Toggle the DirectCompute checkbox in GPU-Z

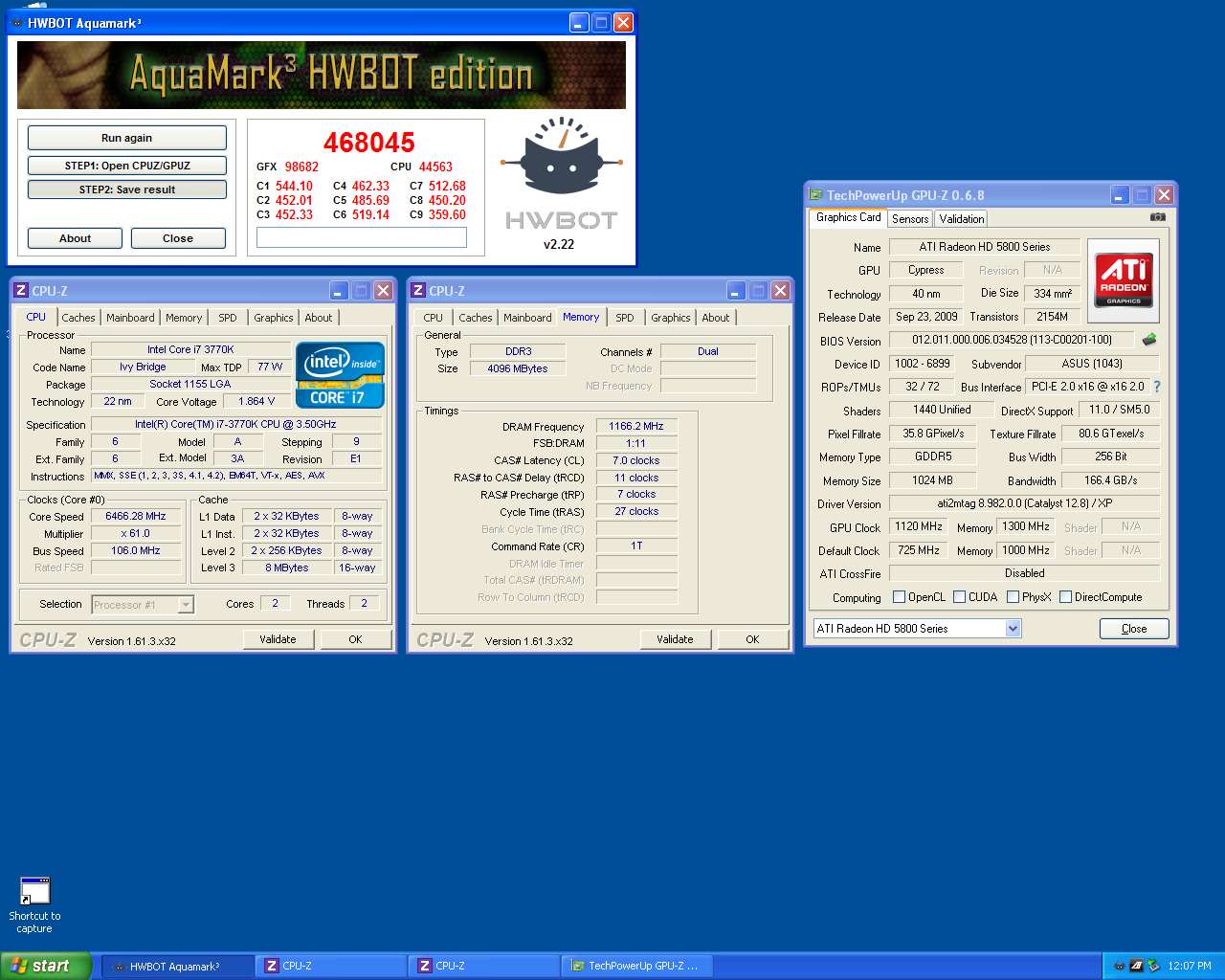pos(1065,597)
